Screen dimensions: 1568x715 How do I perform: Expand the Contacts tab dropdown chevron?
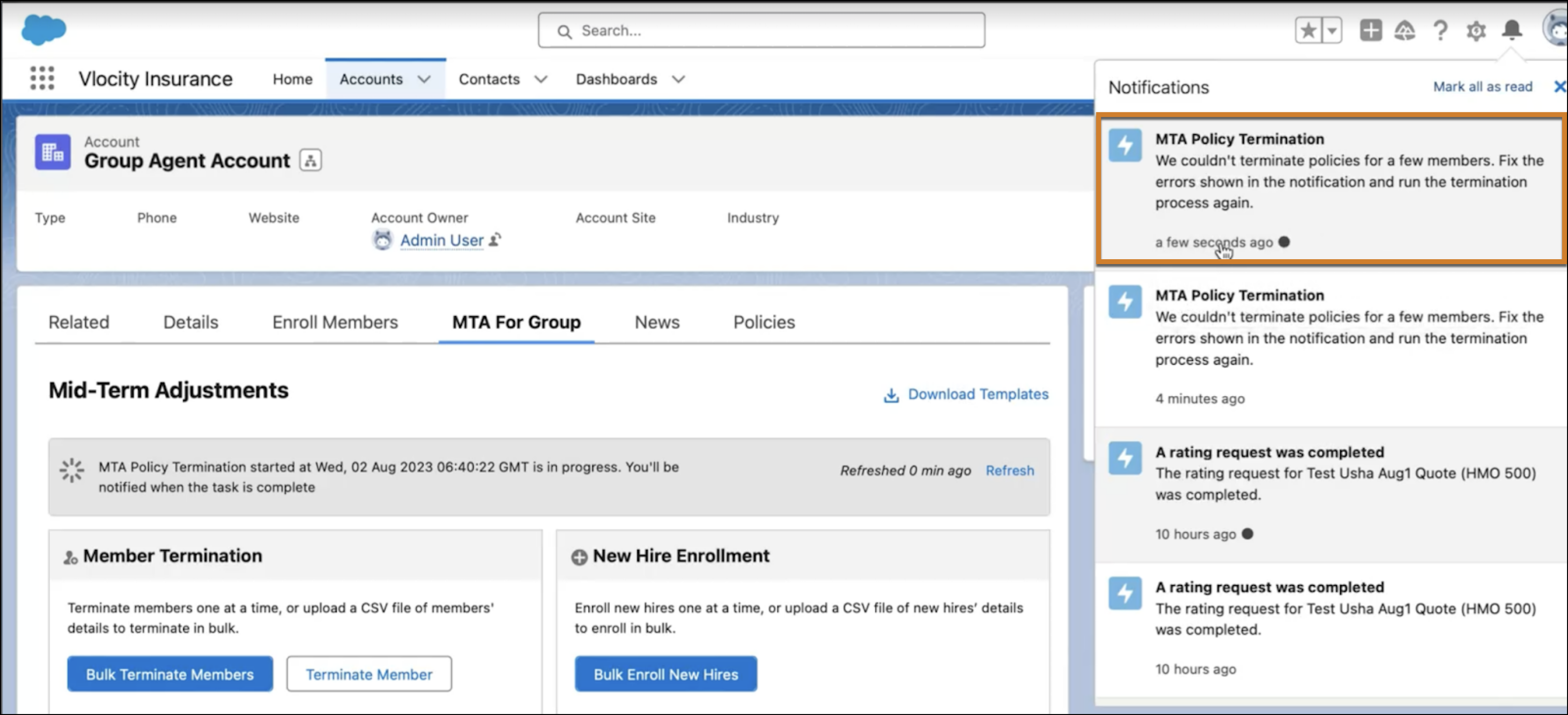541,79
